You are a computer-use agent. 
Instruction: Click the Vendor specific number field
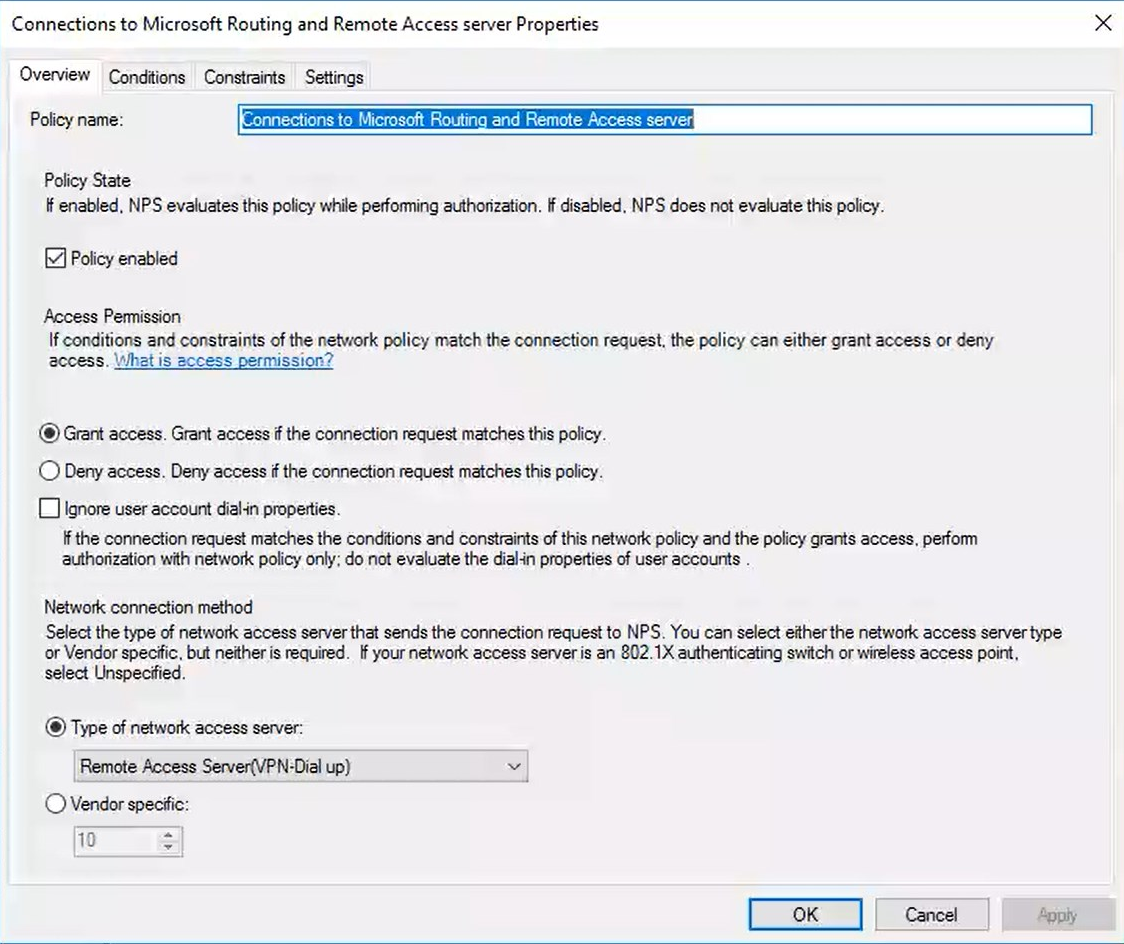tap(115, 841)
